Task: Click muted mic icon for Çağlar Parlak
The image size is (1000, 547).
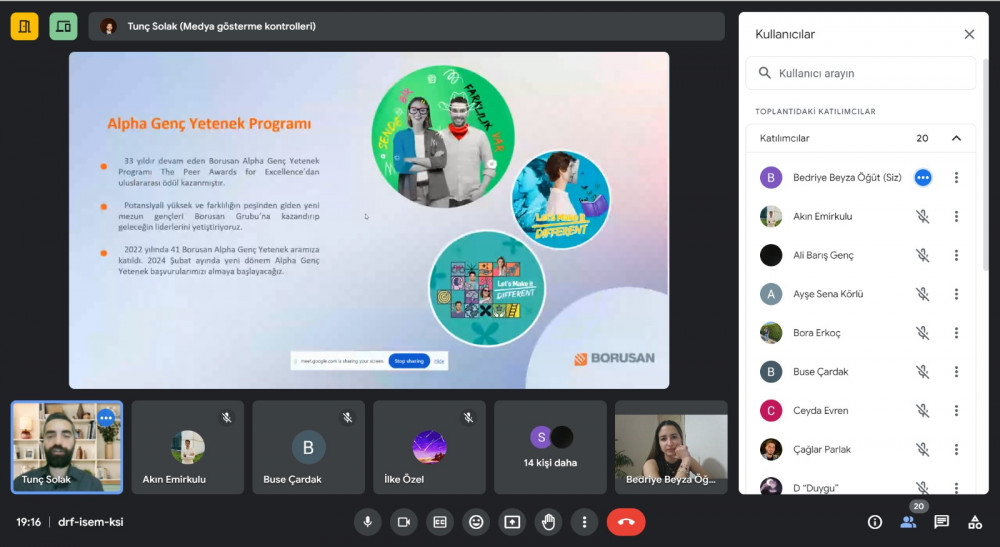Action: pos(922,449)
